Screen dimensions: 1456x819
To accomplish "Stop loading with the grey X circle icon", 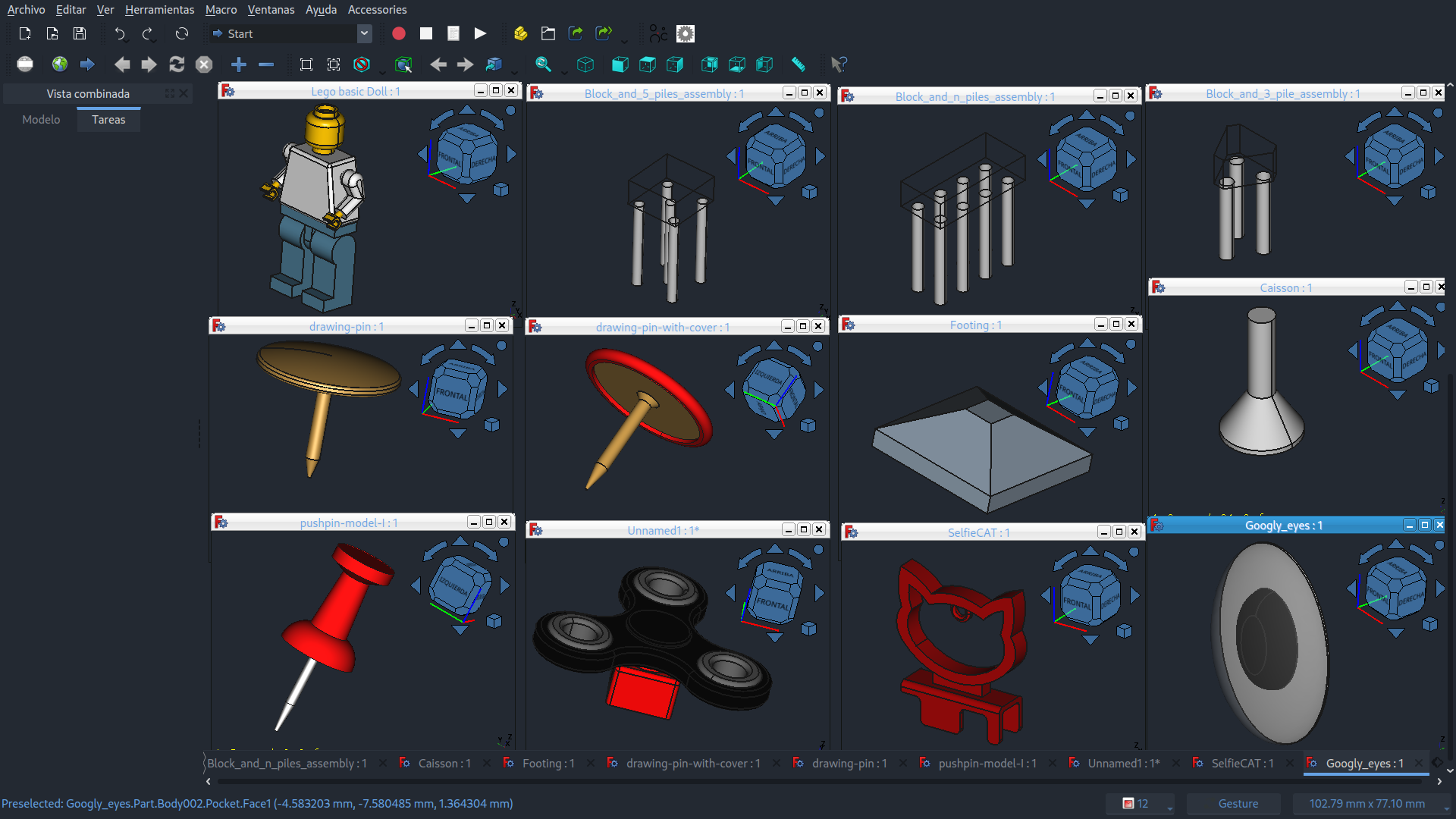I will pyautogui.click(x=204, y=64).
